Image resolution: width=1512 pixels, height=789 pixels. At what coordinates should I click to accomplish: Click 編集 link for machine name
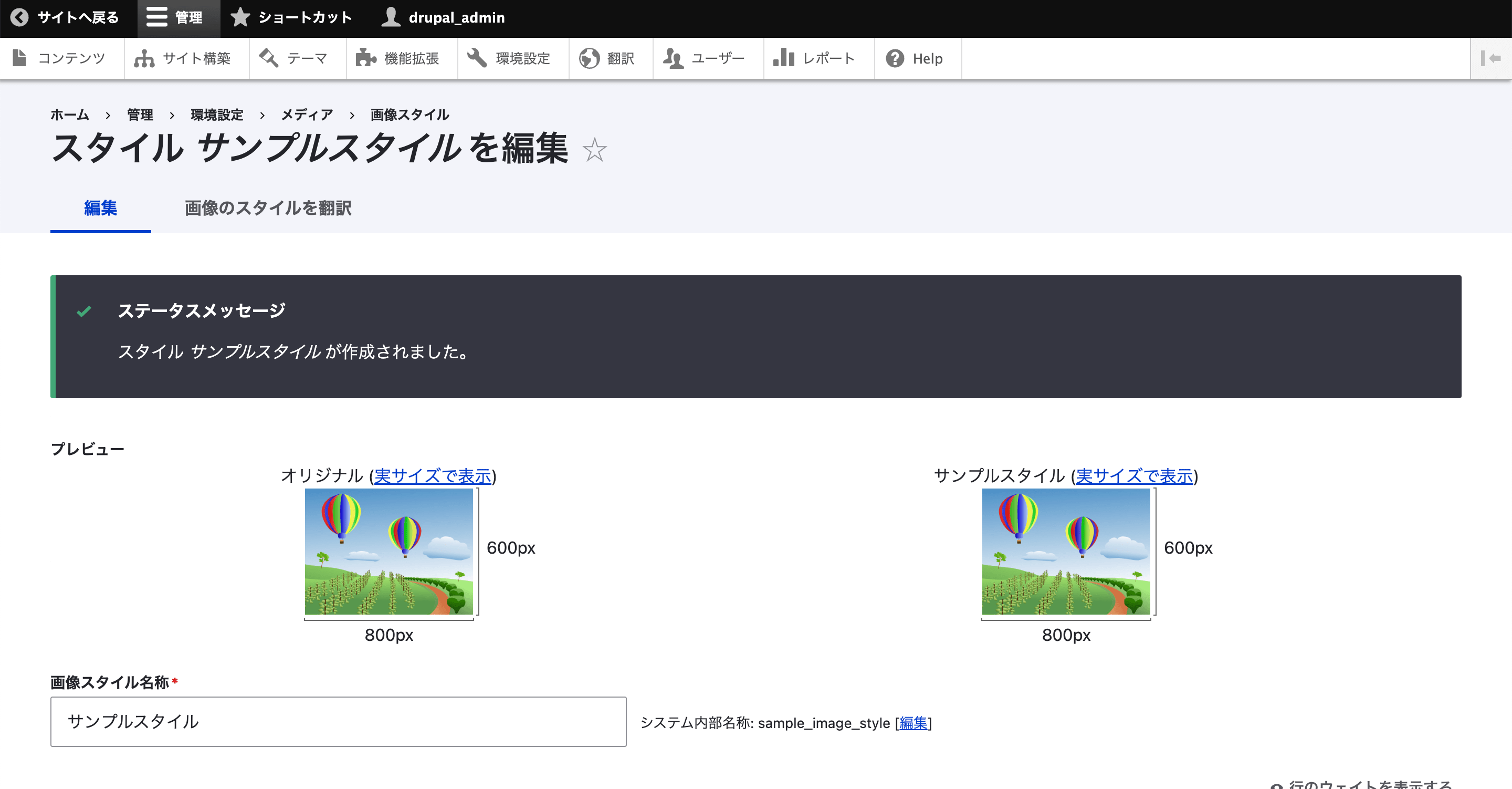pyautogui.click(x=913, y=723)
